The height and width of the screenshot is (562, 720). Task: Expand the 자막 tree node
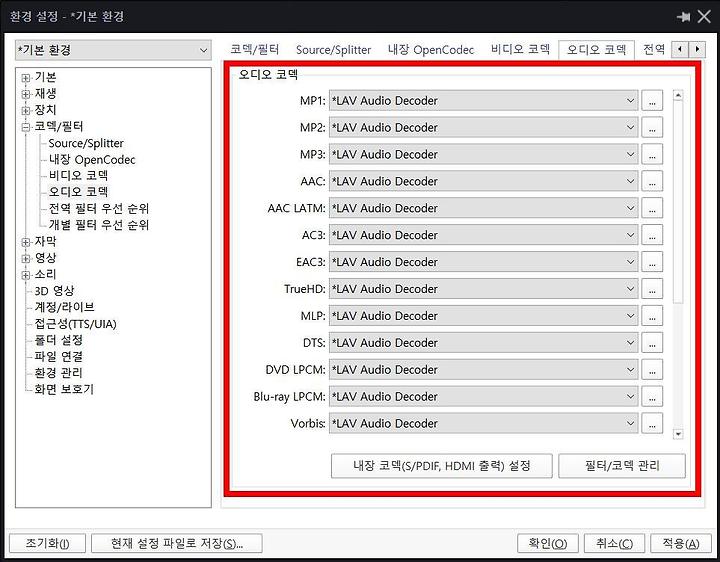click(26, 242)
